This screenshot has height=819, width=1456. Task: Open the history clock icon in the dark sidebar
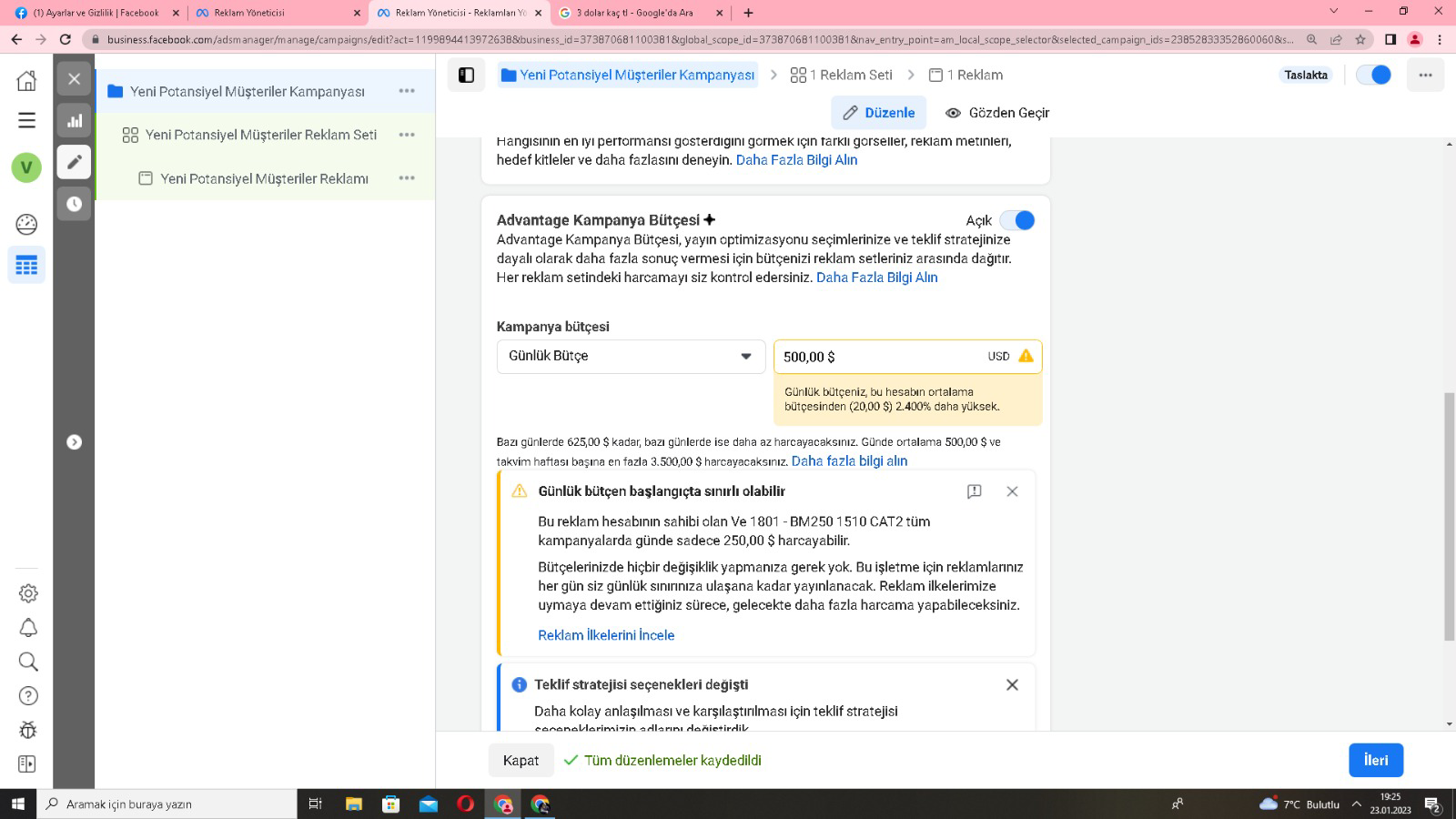click(x=75, y=204)
